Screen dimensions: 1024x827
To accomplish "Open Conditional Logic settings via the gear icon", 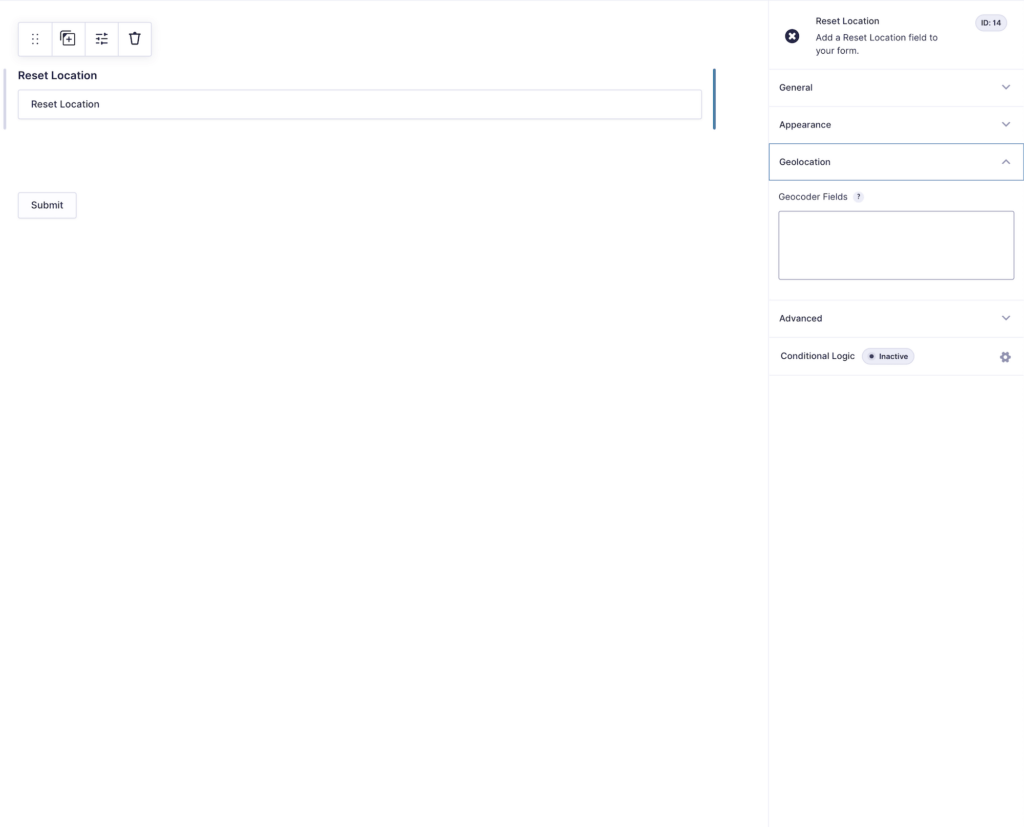I will coord(1005,356).
